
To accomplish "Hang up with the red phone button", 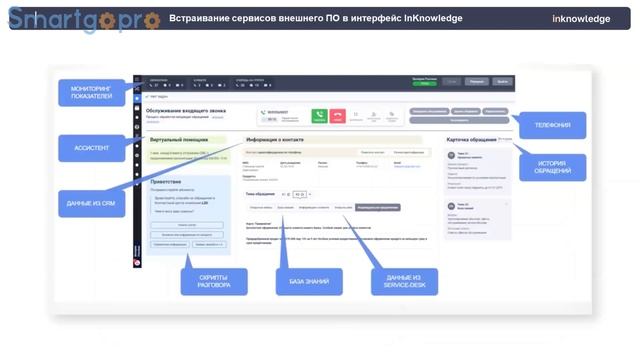I will click(338, 116).
